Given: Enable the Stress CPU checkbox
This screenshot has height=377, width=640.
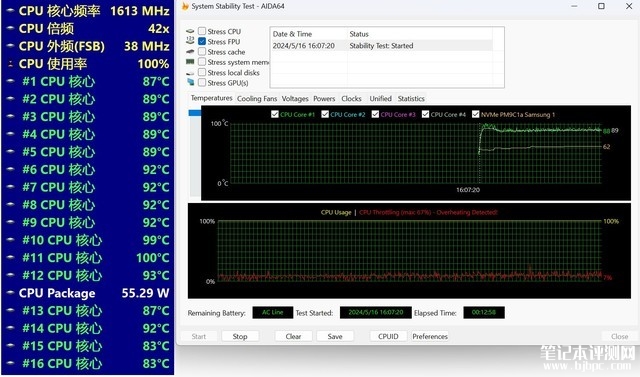Looking at the screenshot, I should click(202, 31).
